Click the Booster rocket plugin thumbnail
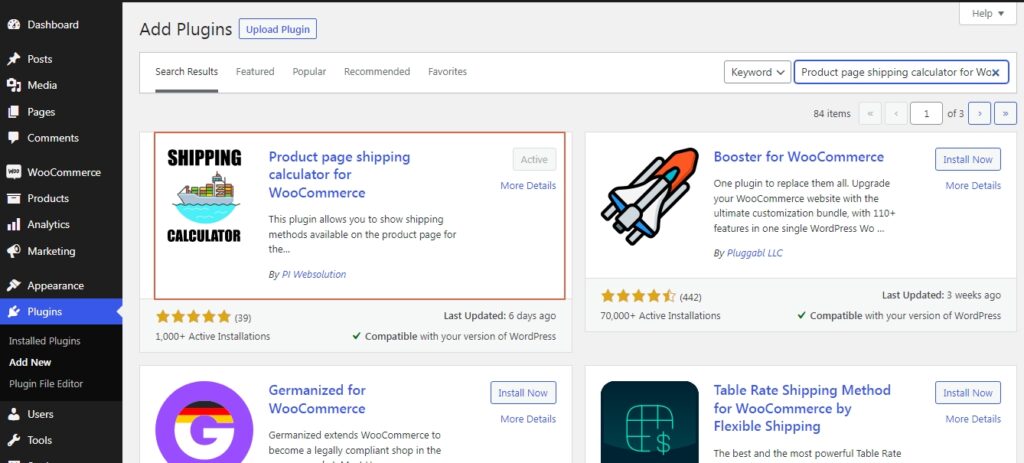 tap(650, 197)
